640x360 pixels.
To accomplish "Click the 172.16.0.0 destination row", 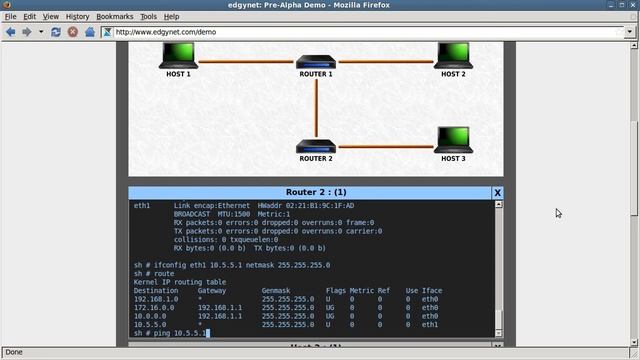I will point(286,308).
